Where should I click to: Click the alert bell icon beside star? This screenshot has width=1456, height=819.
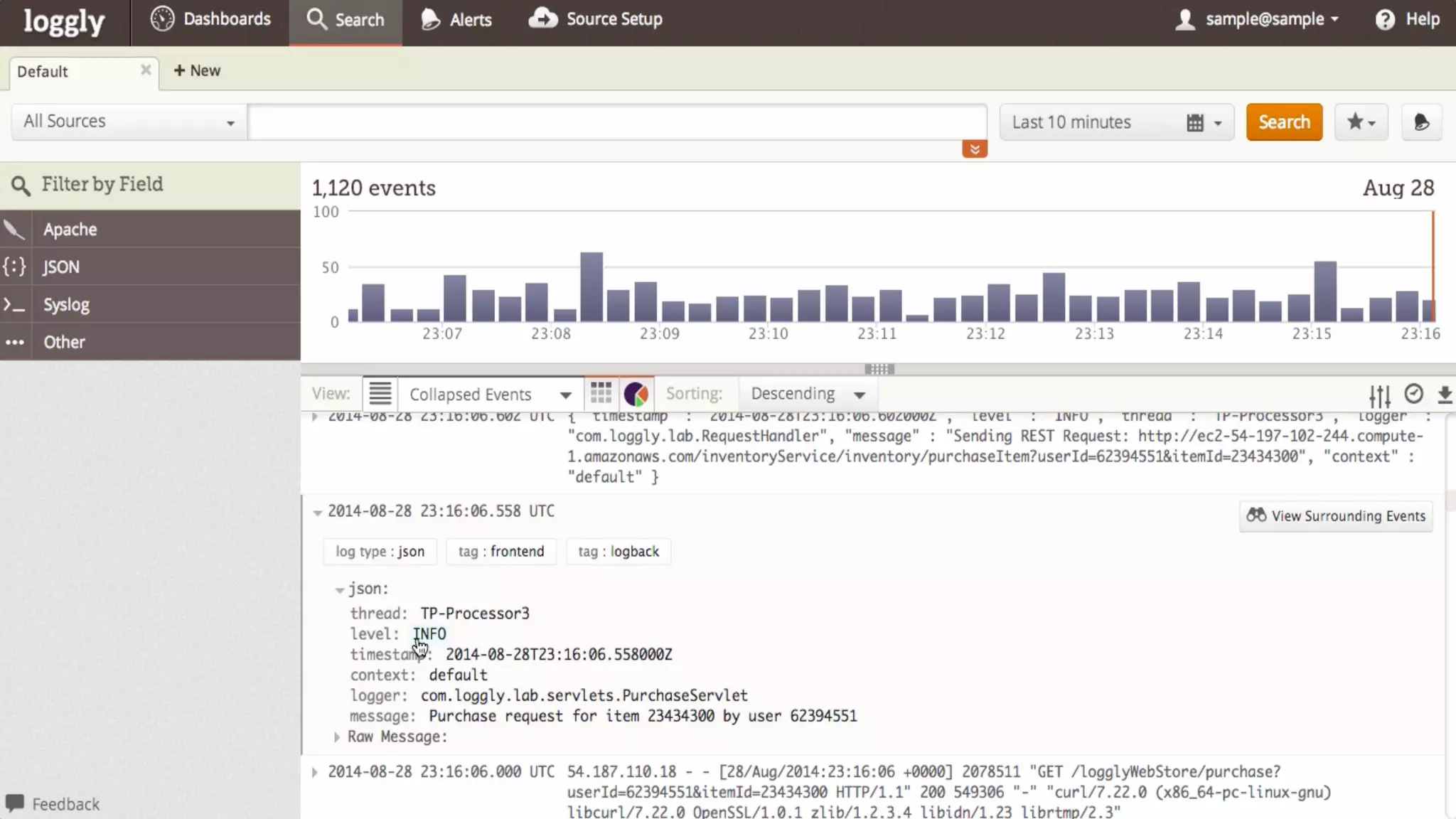pyautogui.click(x=1421, y=122)
